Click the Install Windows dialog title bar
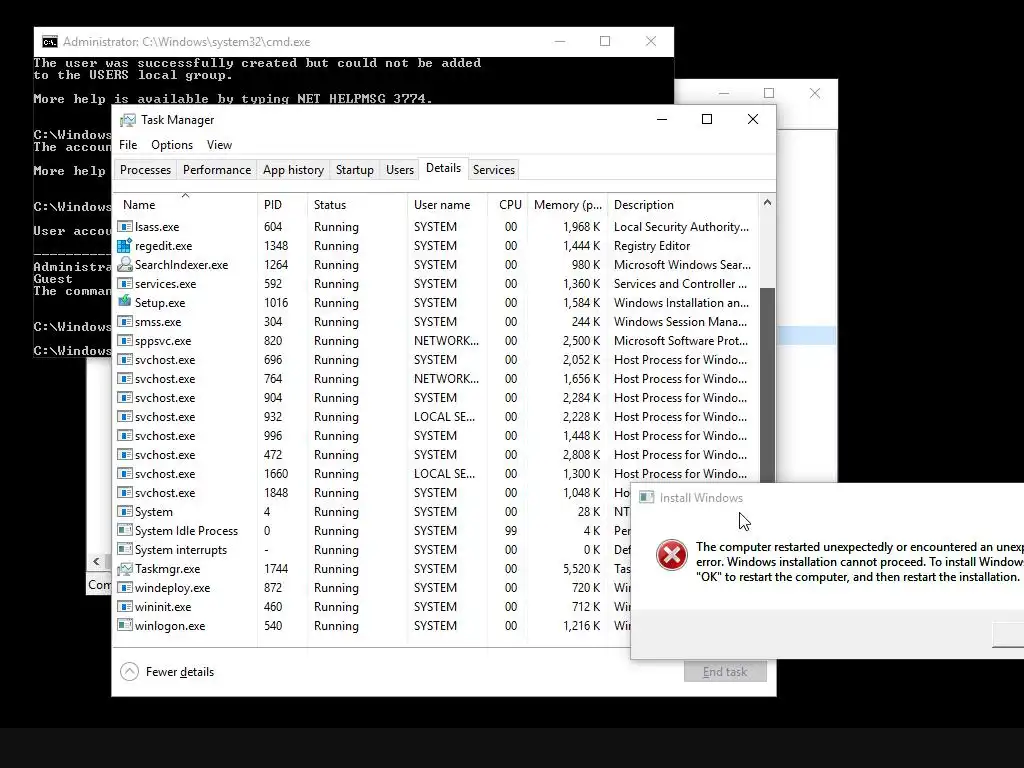 827,498
